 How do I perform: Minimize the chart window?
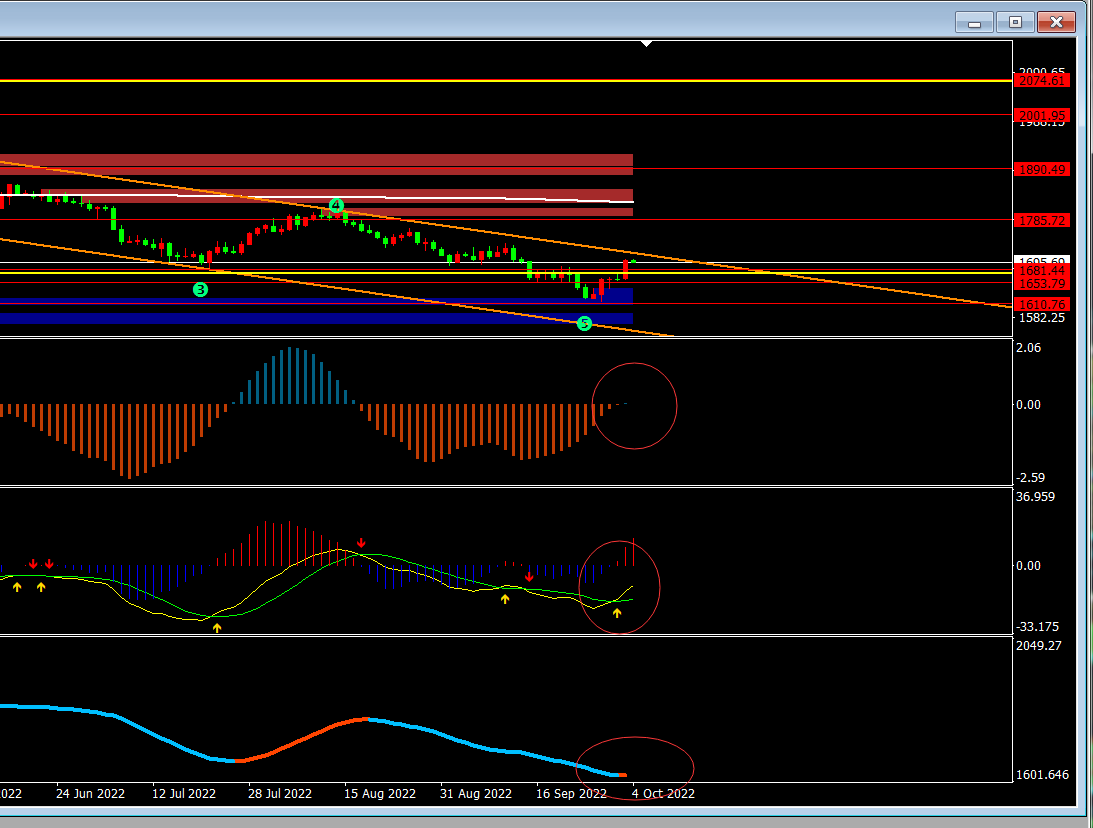point(974,22)
